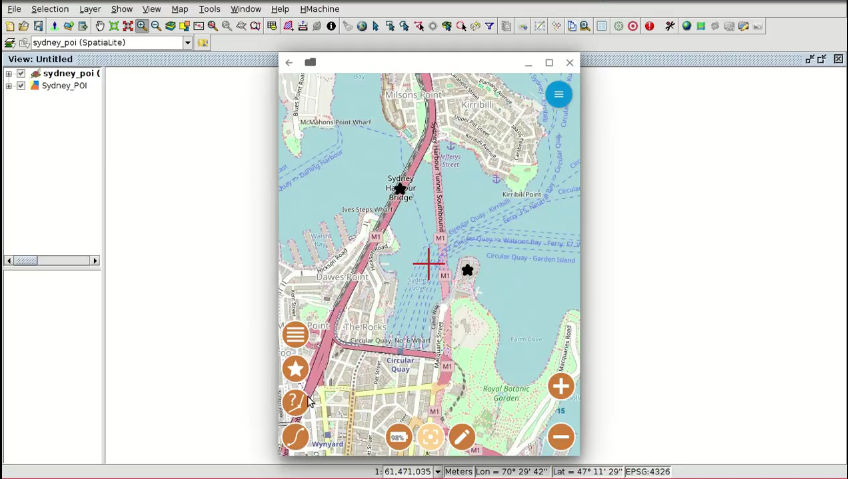Expand the Sydney_POI tree node
The height and width of the screenshot is (479, 848).
click(x=9, y=86)
